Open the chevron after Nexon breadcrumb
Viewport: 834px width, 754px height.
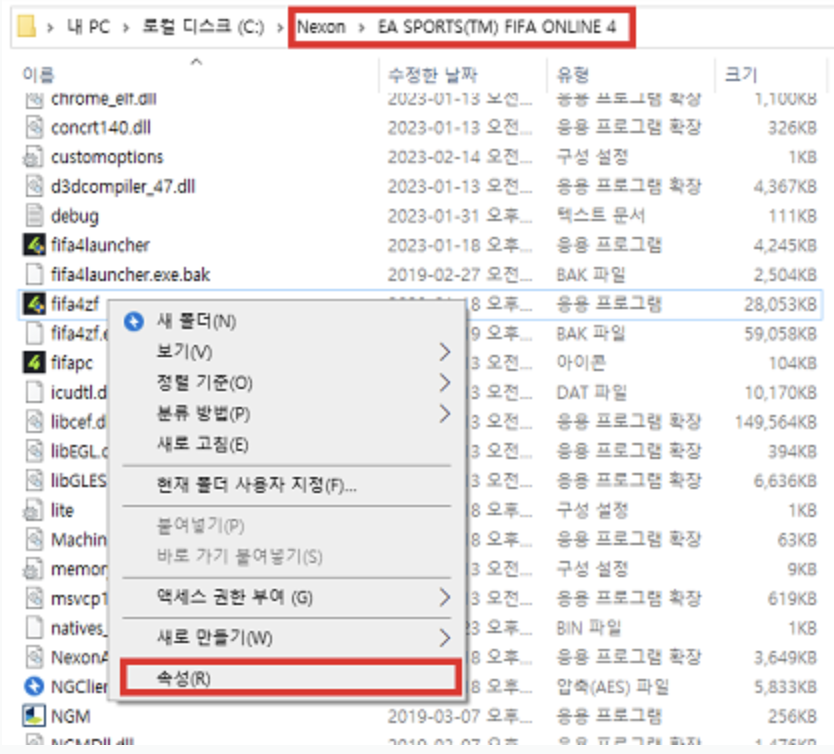pos(362,27)
